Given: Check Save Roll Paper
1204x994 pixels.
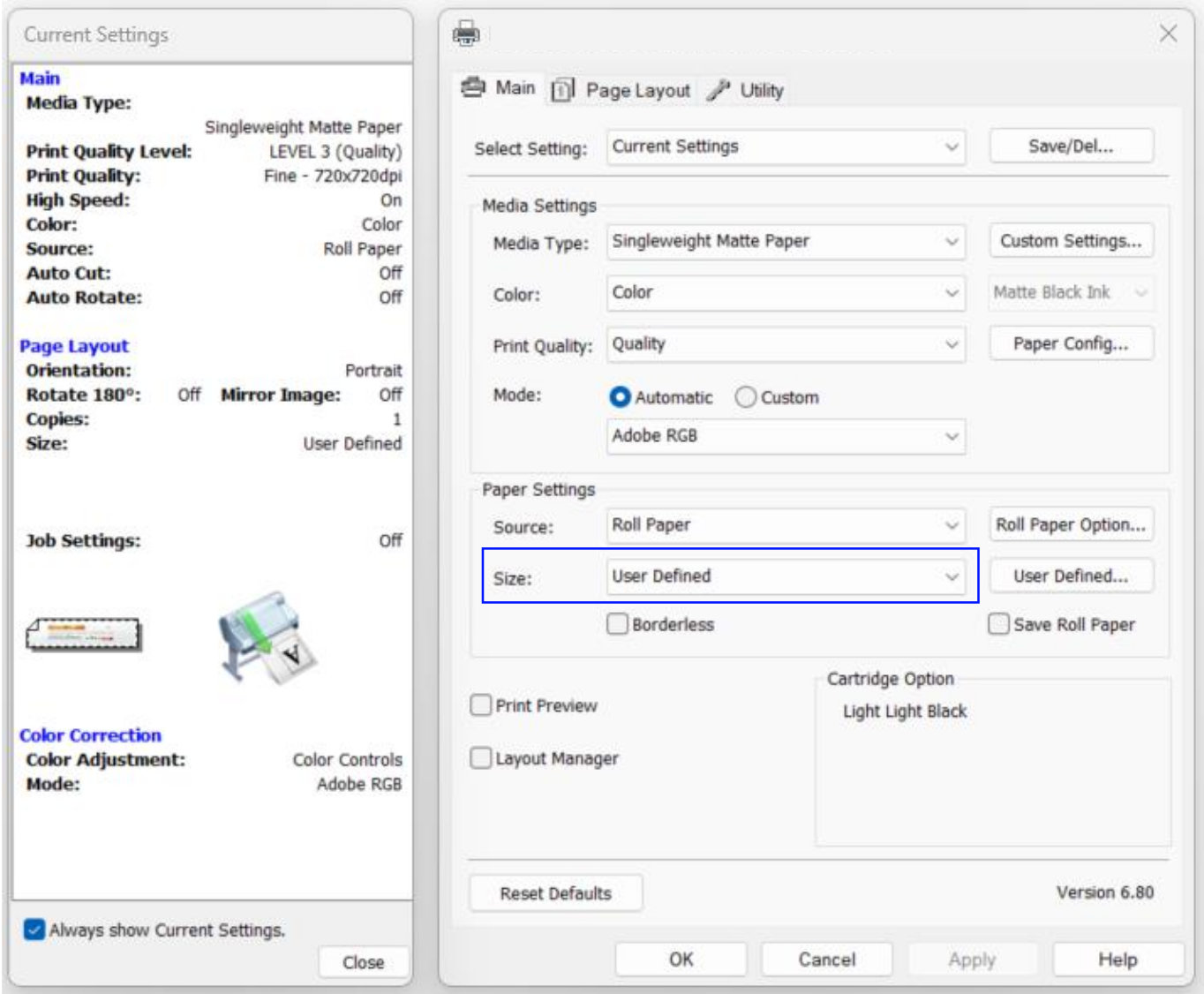Looking at the screenshot, I should click(998, 625).
